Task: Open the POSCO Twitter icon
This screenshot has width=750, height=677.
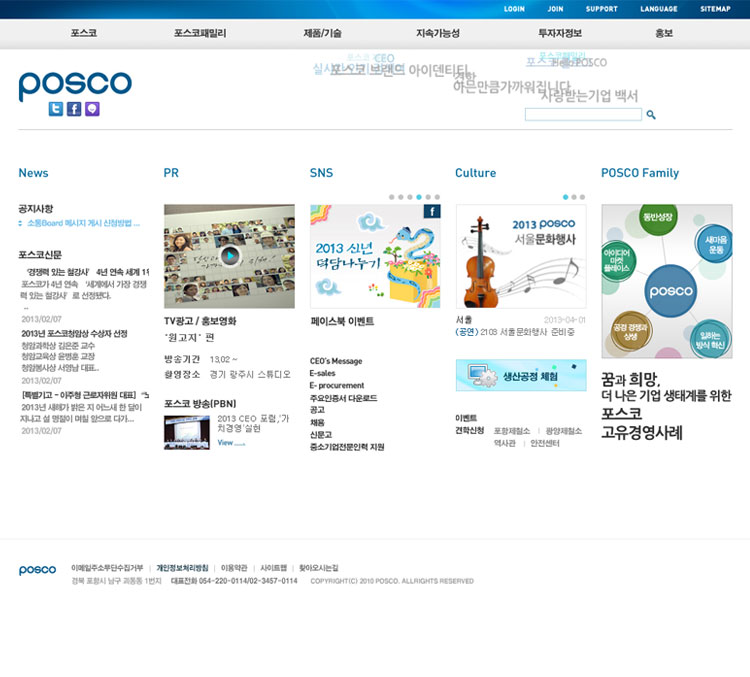Action: click(55, 109)
